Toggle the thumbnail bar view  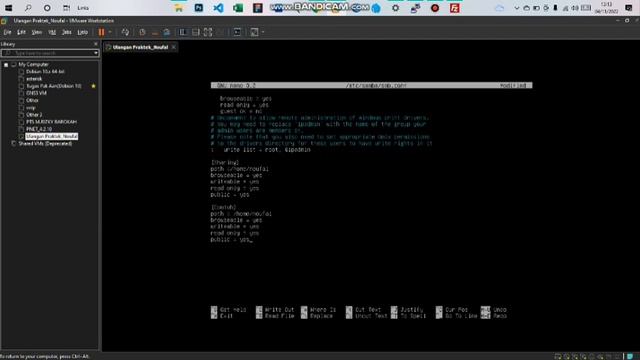click(x=196, y=32)
